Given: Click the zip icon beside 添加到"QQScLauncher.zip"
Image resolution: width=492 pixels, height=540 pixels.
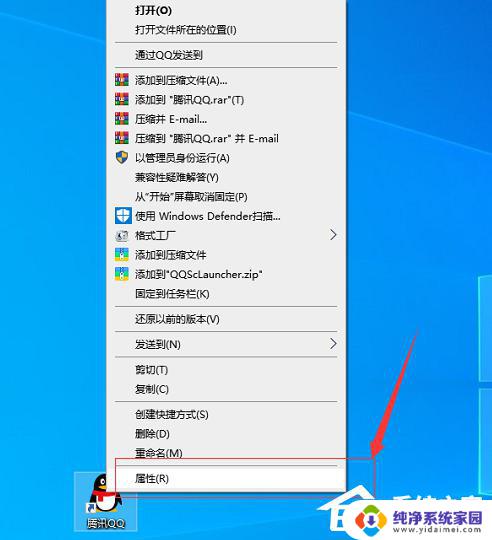Looking at the screenshot, I should click(x=122, y=274).
